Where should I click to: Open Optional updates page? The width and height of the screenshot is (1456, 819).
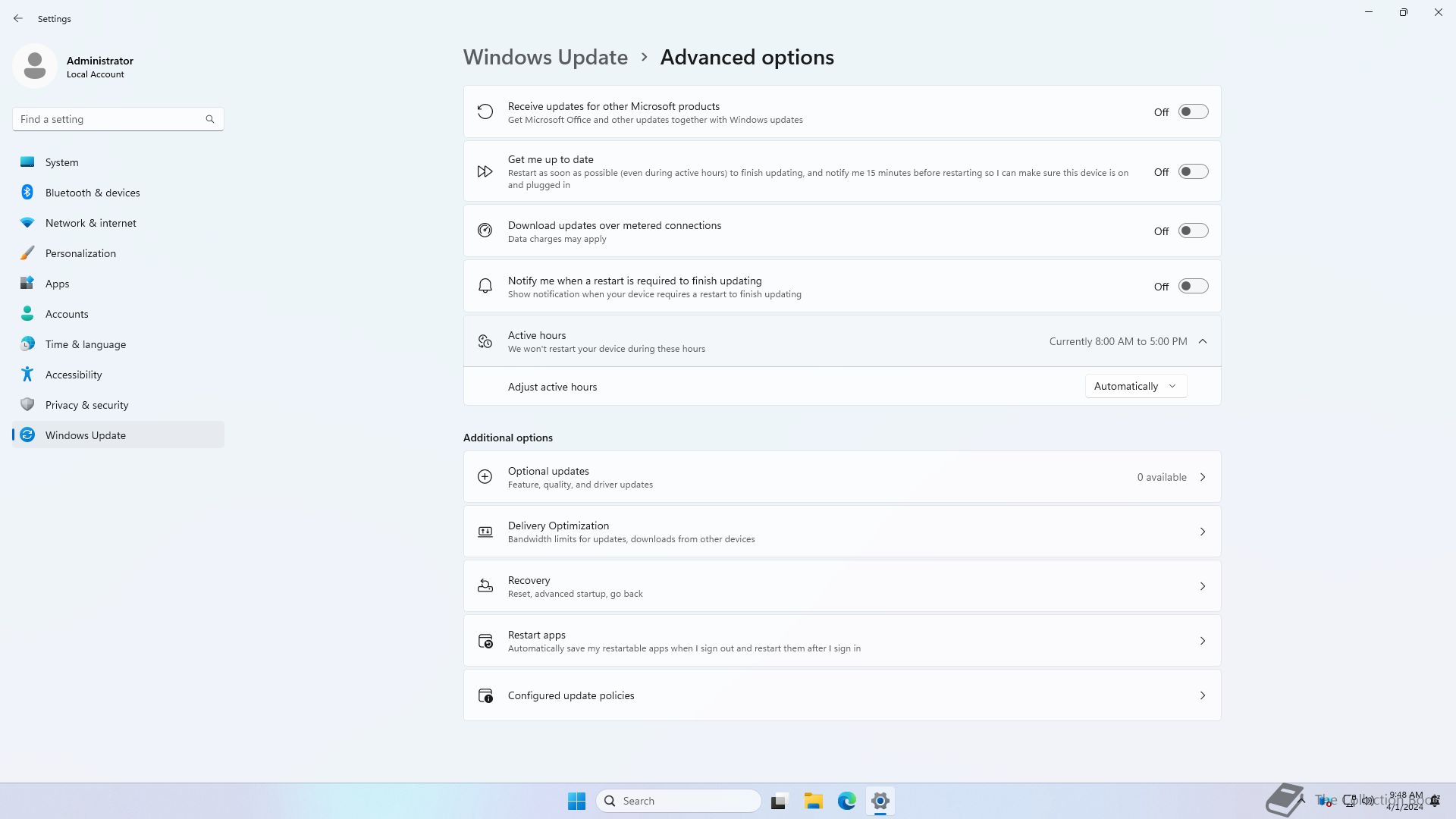pyautogui.click(x=842, y=477)
